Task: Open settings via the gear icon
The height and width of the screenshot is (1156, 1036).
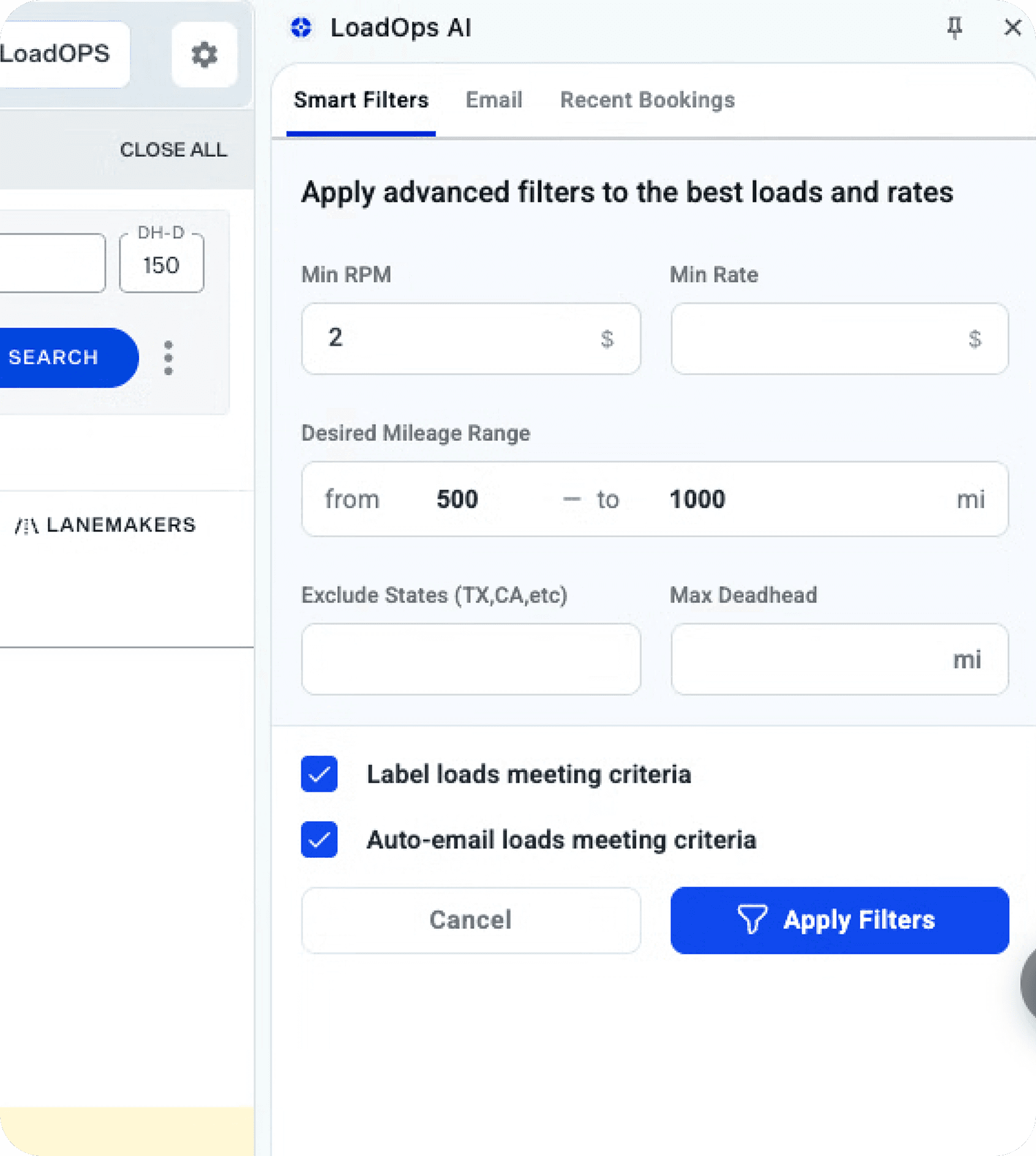Action: pos(204,55)
